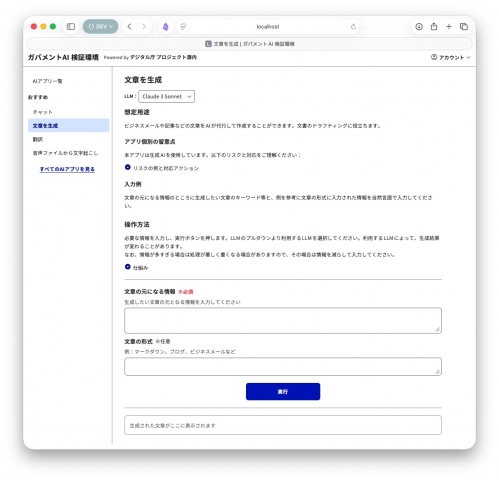Click the blue 実行 button
The width and height of the screenshot is (499, 480).
[283, 392]
